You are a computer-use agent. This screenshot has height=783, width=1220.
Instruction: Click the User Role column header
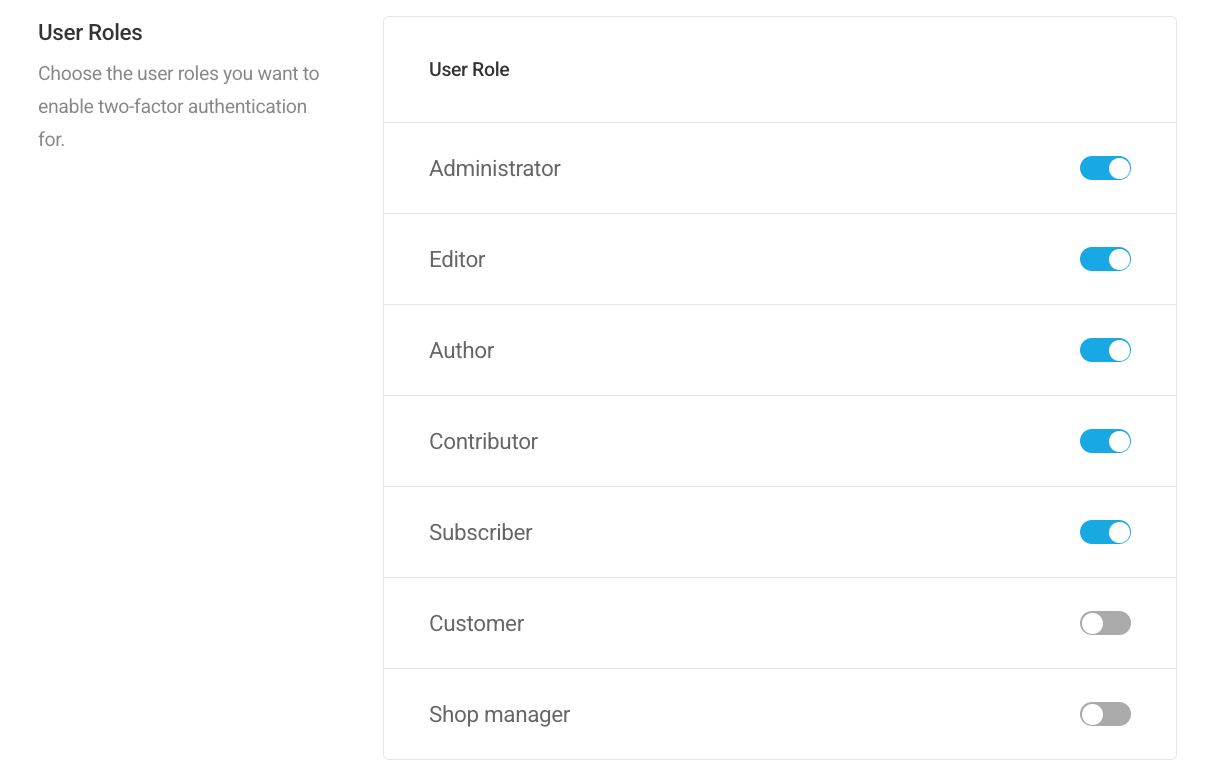469,69
